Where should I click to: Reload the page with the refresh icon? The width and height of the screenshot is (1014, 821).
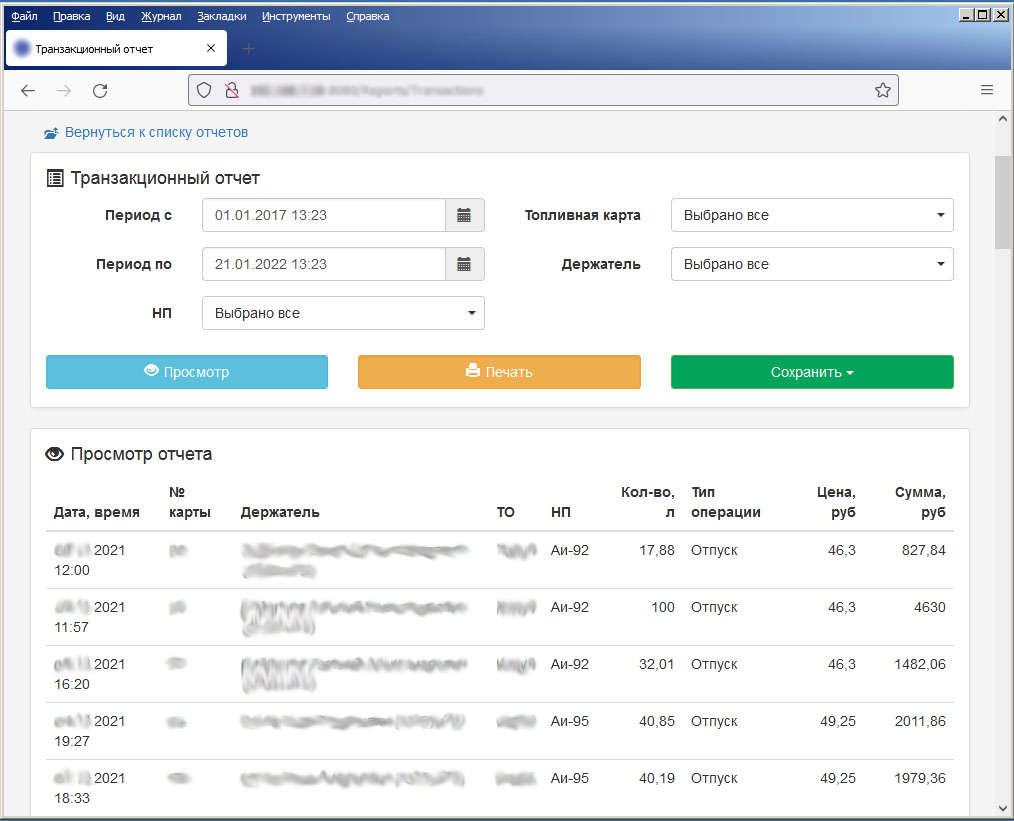pos(100,91)
